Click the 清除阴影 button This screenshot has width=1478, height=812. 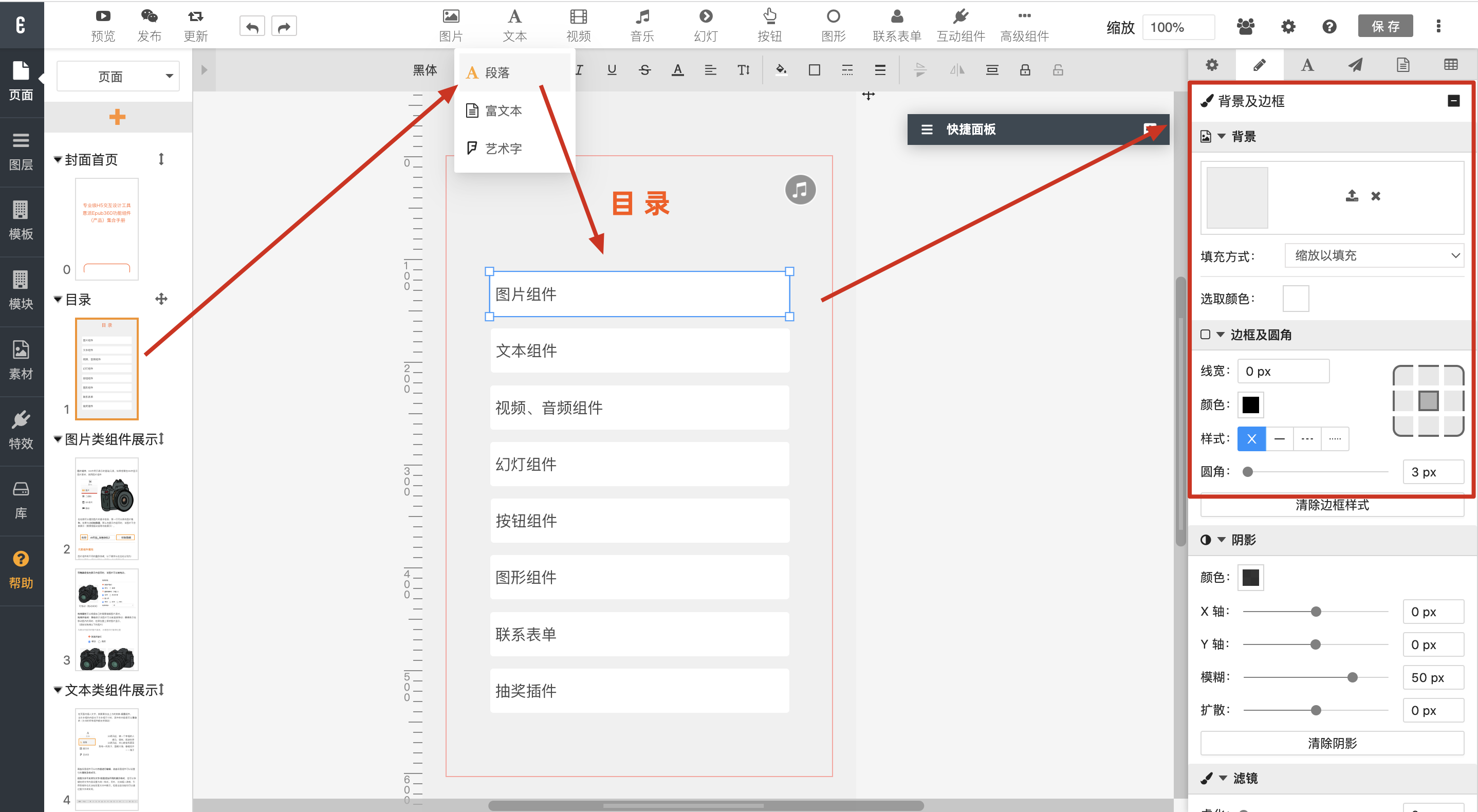1332,743
